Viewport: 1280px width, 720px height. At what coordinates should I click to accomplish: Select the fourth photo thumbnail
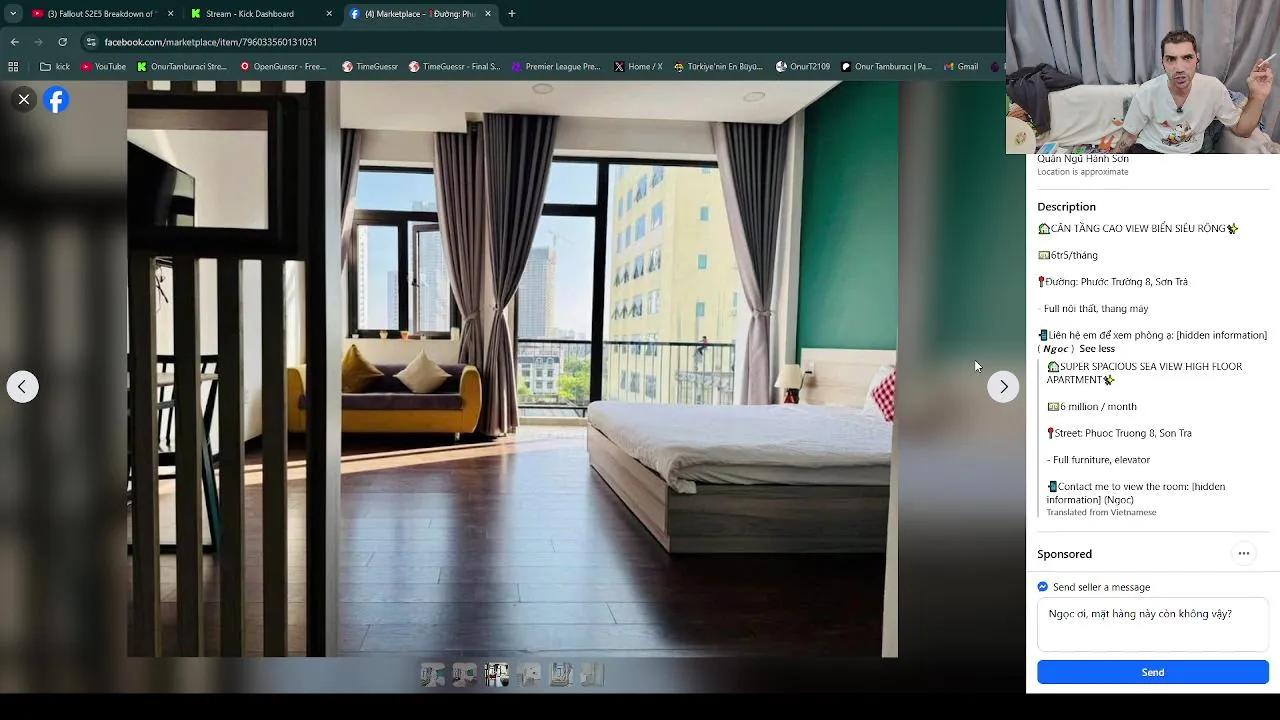tap(529, 675)
